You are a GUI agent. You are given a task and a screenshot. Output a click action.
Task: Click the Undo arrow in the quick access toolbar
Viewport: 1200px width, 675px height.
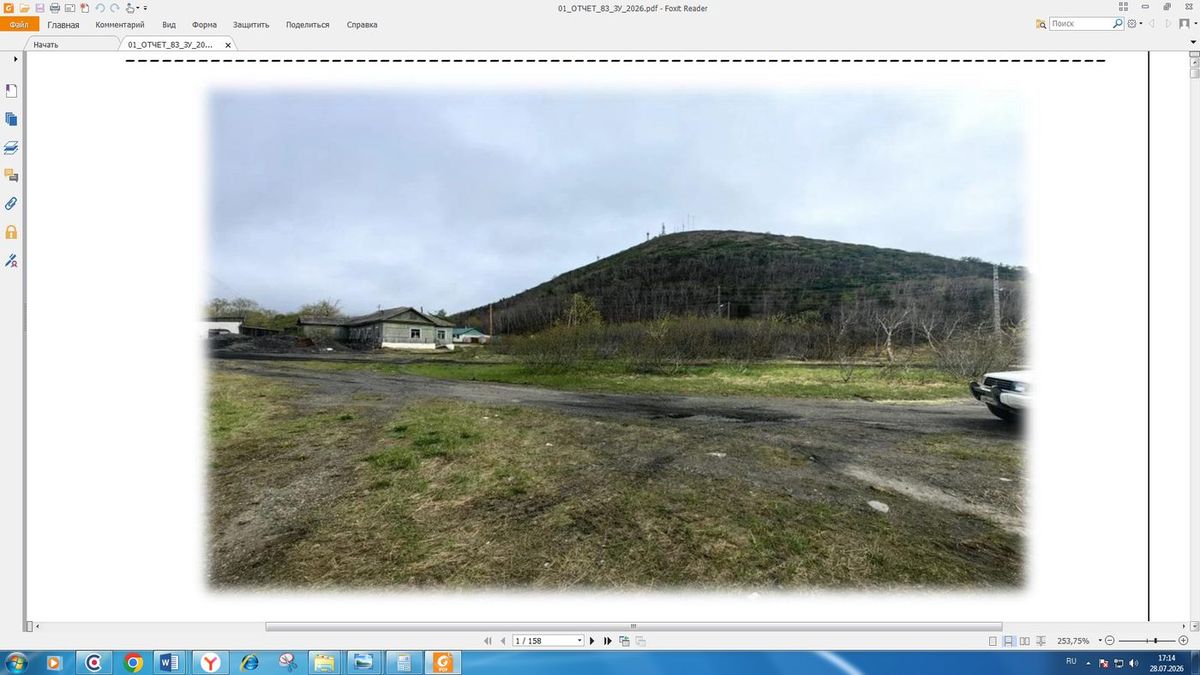click(100, 7)
